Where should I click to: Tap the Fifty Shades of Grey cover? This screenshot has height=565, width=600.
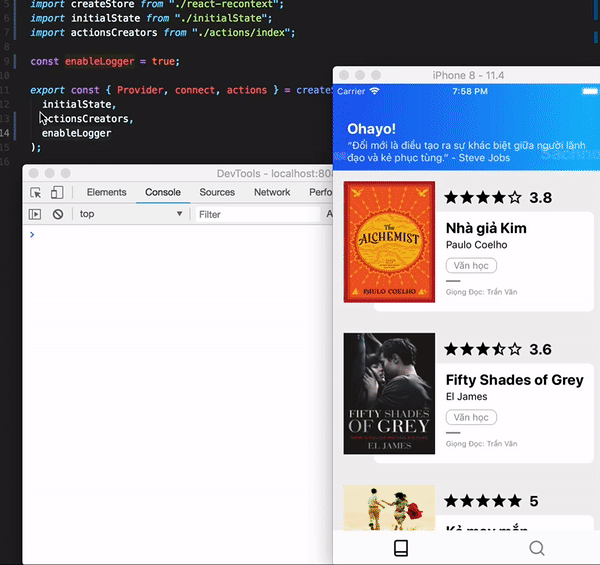[x=389, y=394]
